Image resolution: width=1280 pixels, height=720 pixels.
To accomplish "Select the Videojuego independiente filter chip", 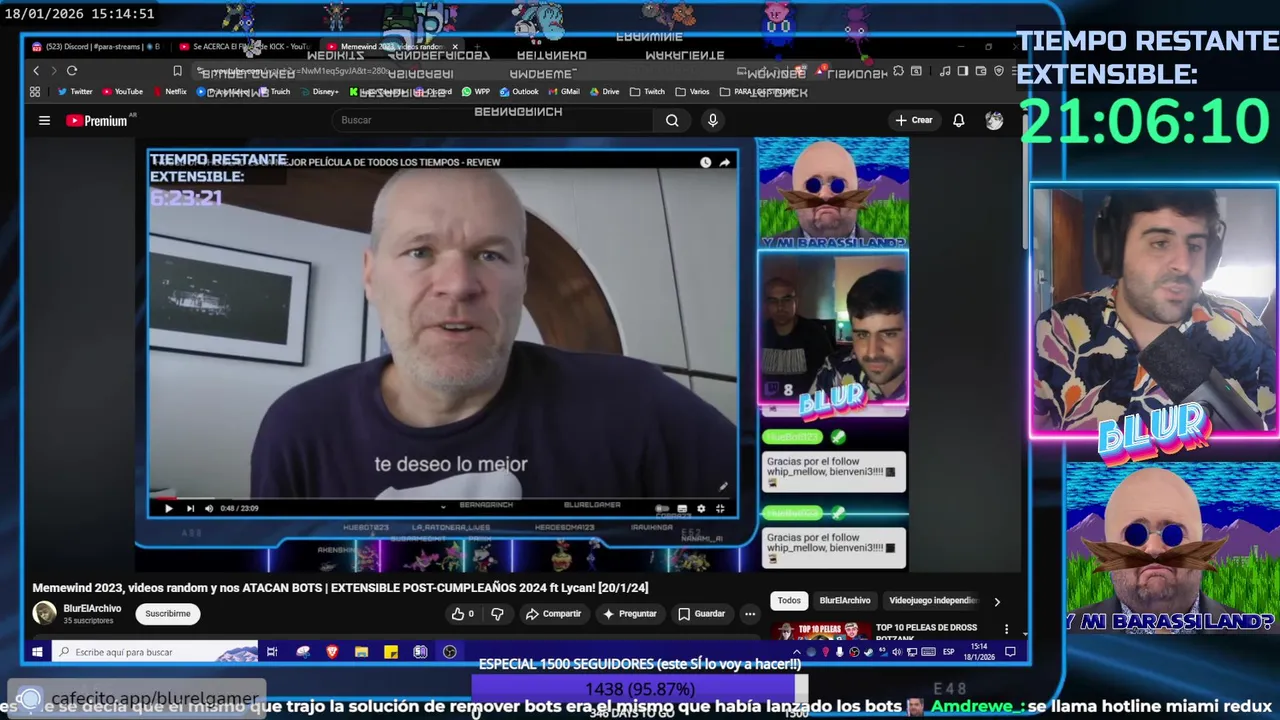I will [x=932, y=601].
